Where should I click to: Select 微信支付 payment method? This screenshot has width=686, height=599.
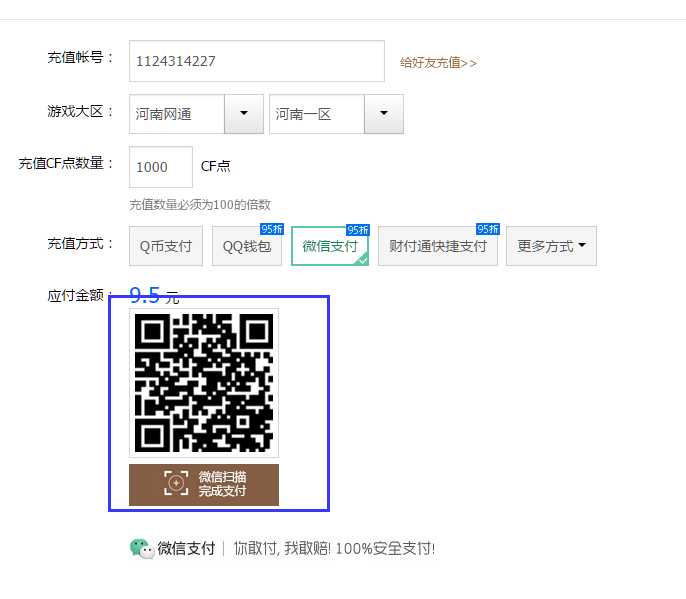pyautogui.click(x=330, y=246)
